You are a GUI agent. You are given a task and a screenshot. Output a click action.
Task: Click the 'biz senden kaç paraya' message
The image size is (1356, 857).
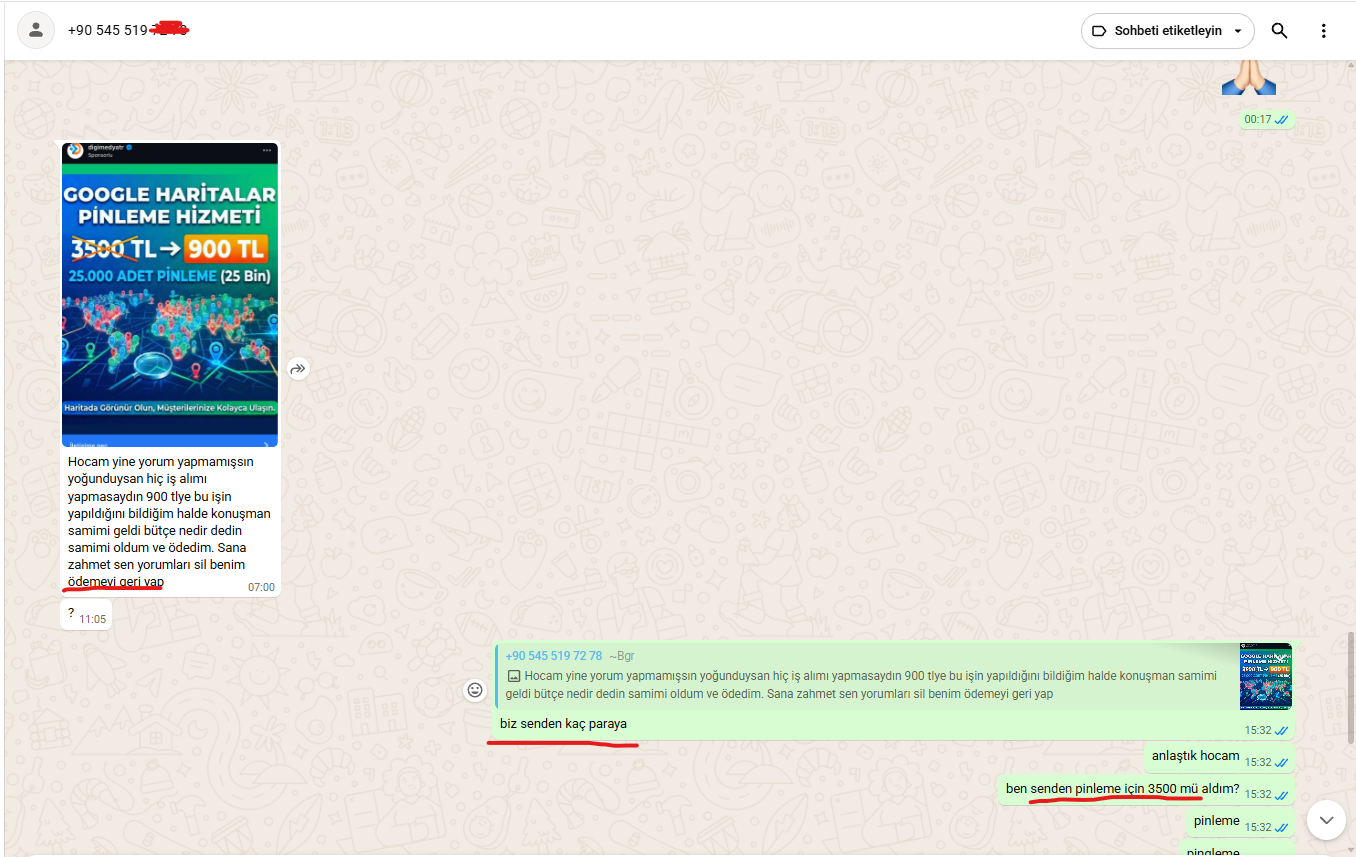(x=564, y=724)
